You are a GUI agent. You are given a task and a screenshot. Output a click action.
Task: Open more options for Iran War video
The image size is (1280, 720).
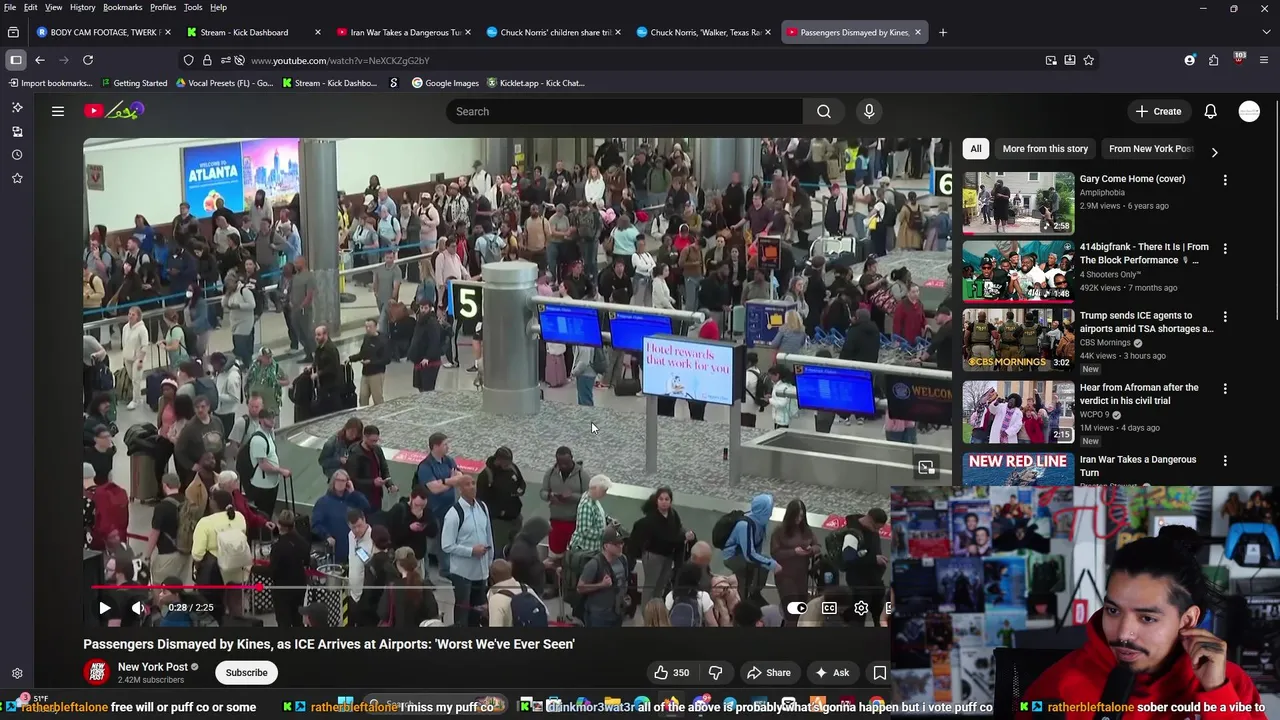1225,461
